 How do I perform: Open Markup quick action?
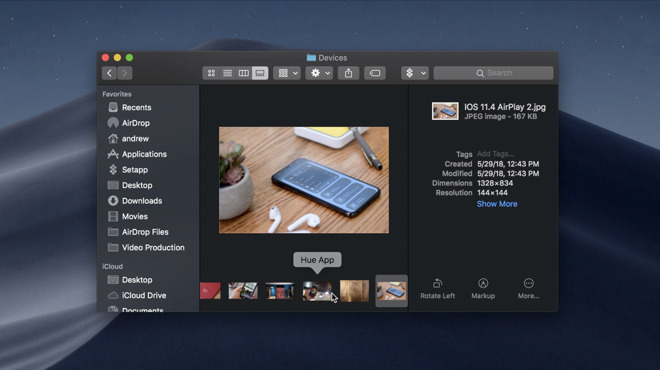483,289
